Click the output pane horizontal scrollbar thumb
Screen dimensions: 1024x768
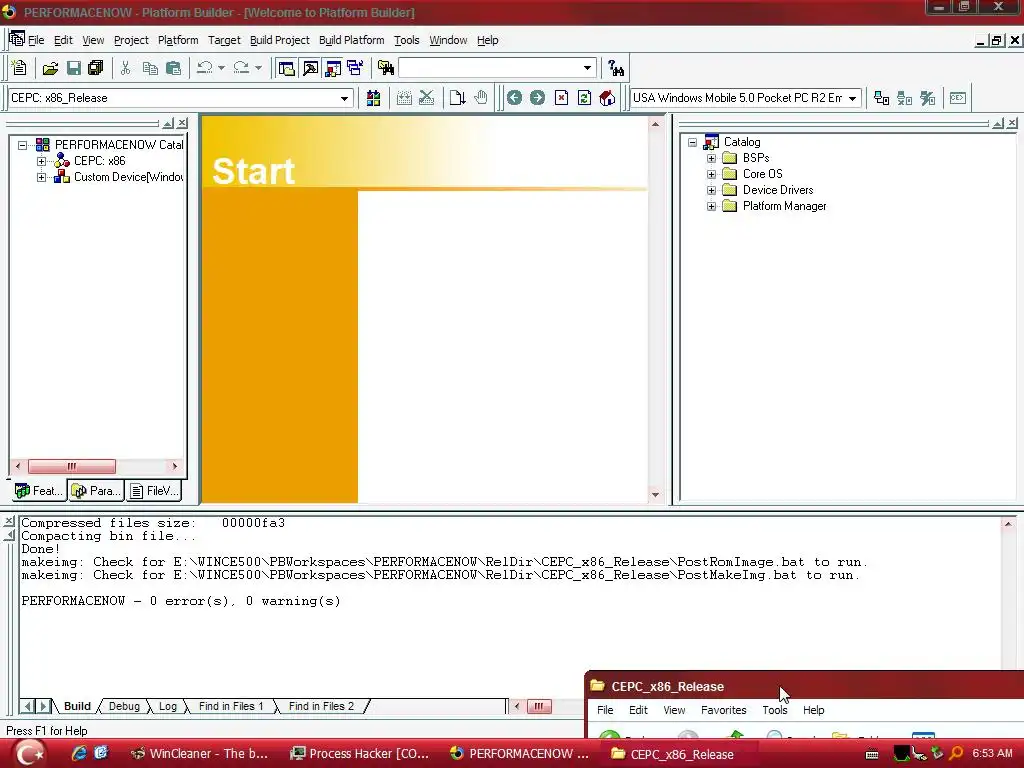tap(539, 706)
